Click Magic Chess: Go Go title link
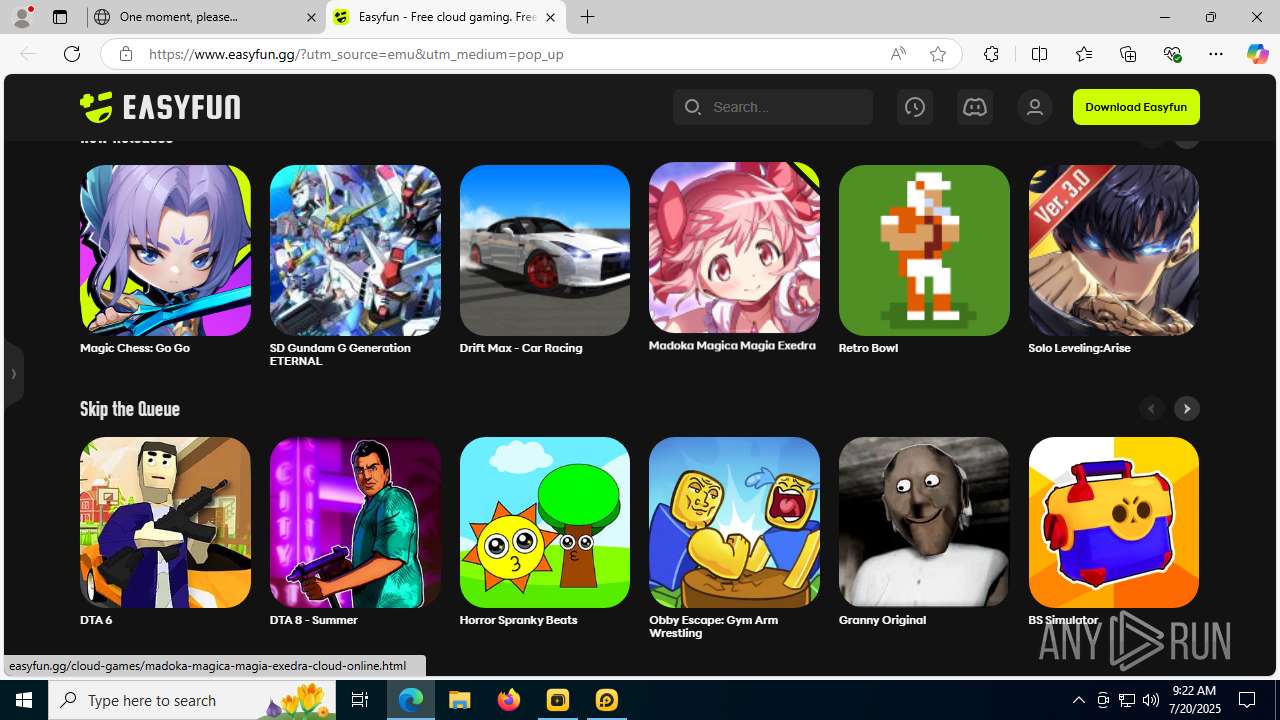Screen dimensions: 1280x720 [135, 348]
